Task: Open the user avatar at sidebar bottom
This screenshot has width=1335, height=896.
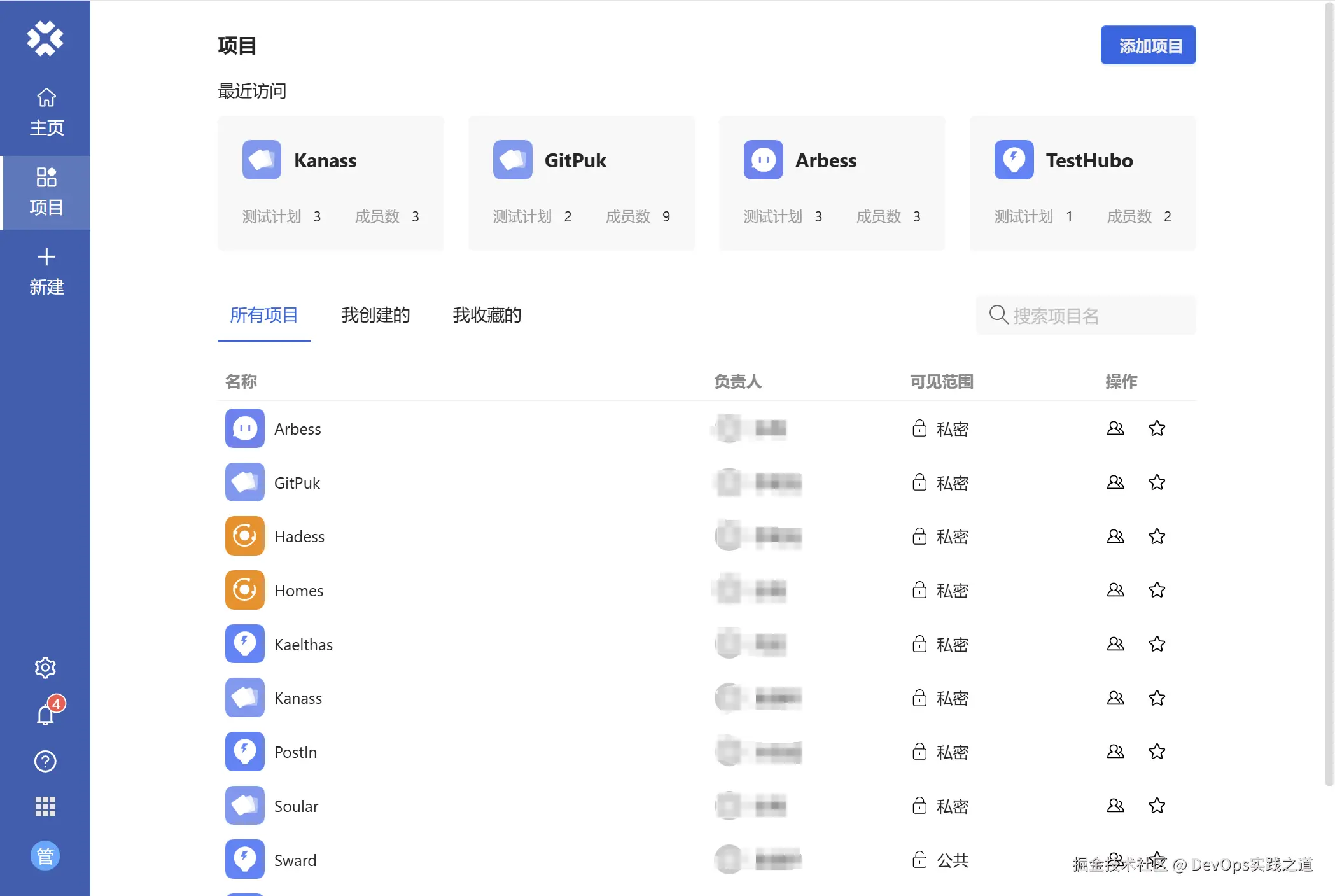Action: point(45,856)
